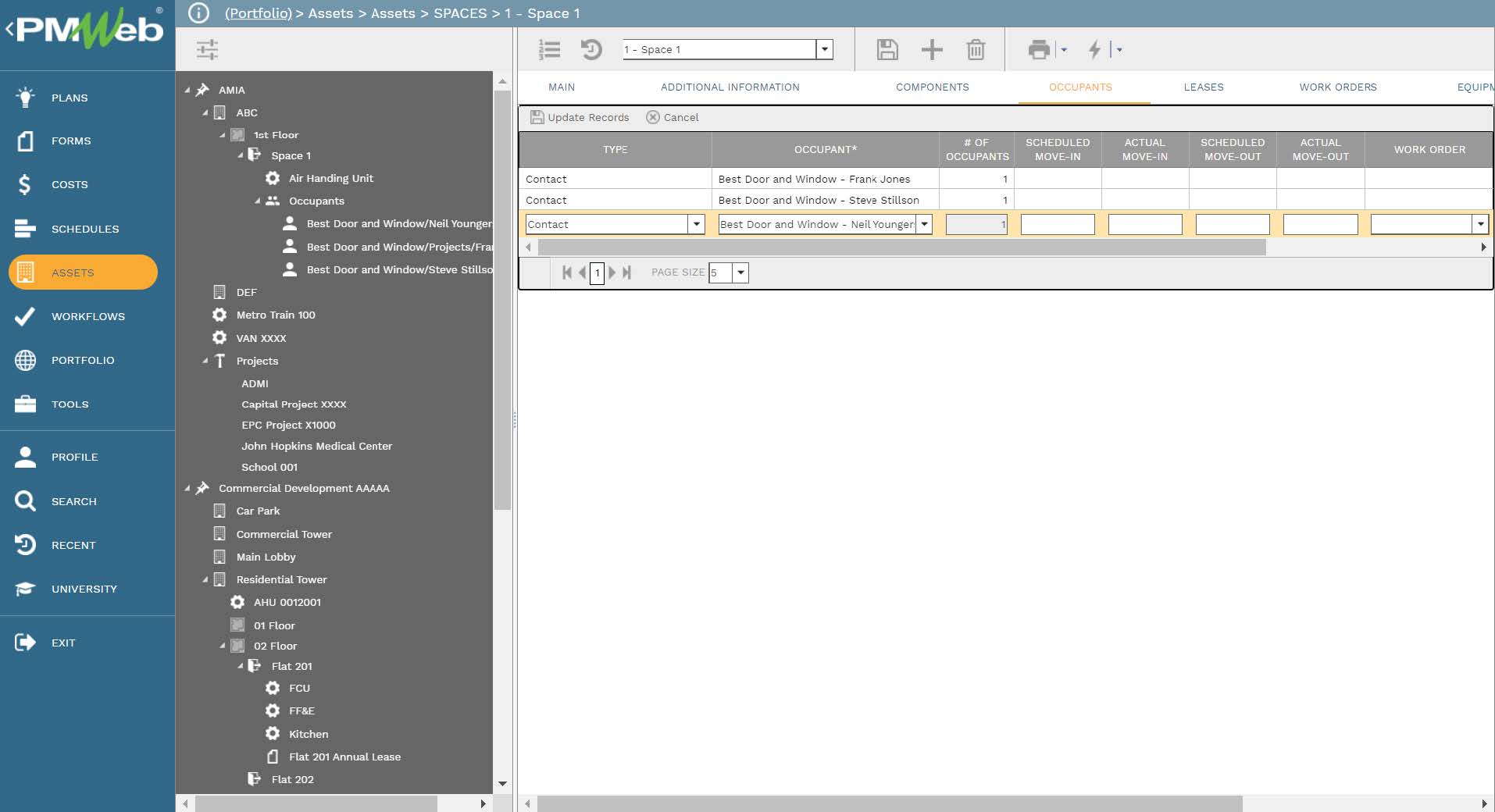Switch to the Additional Information tab
1495x812 pixels.
pos(730,87)
